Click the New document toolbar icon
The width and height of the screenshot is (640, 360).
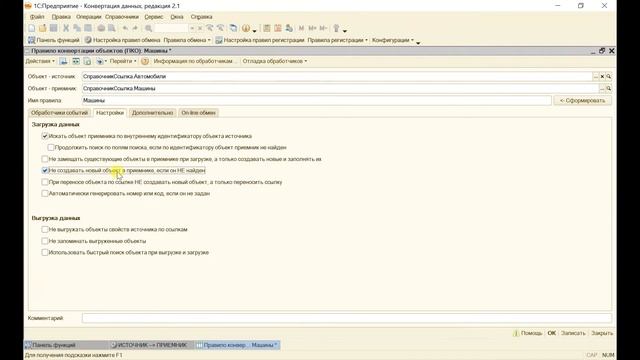[x=31, y=28]
